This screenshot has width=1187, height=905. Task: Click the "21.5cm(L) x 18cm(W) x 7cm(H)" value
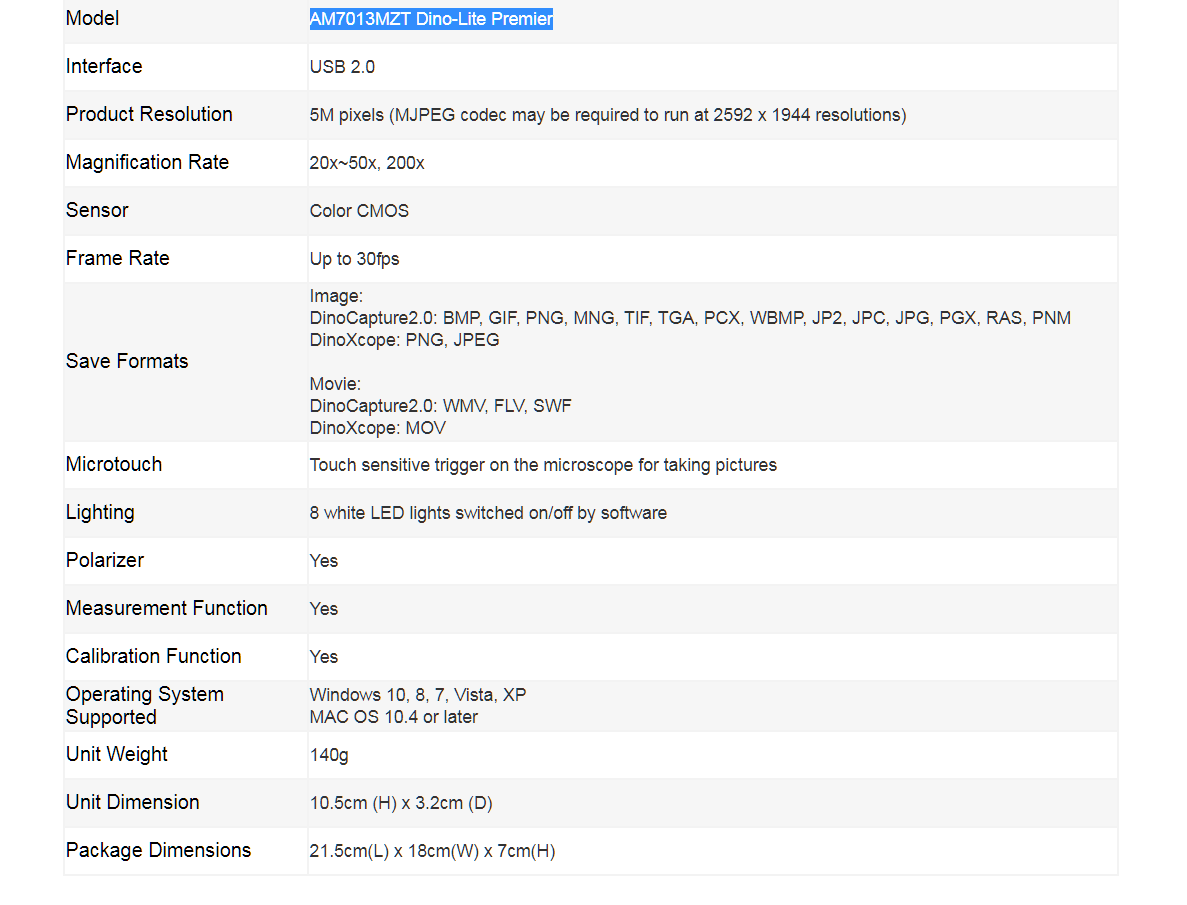432,851
